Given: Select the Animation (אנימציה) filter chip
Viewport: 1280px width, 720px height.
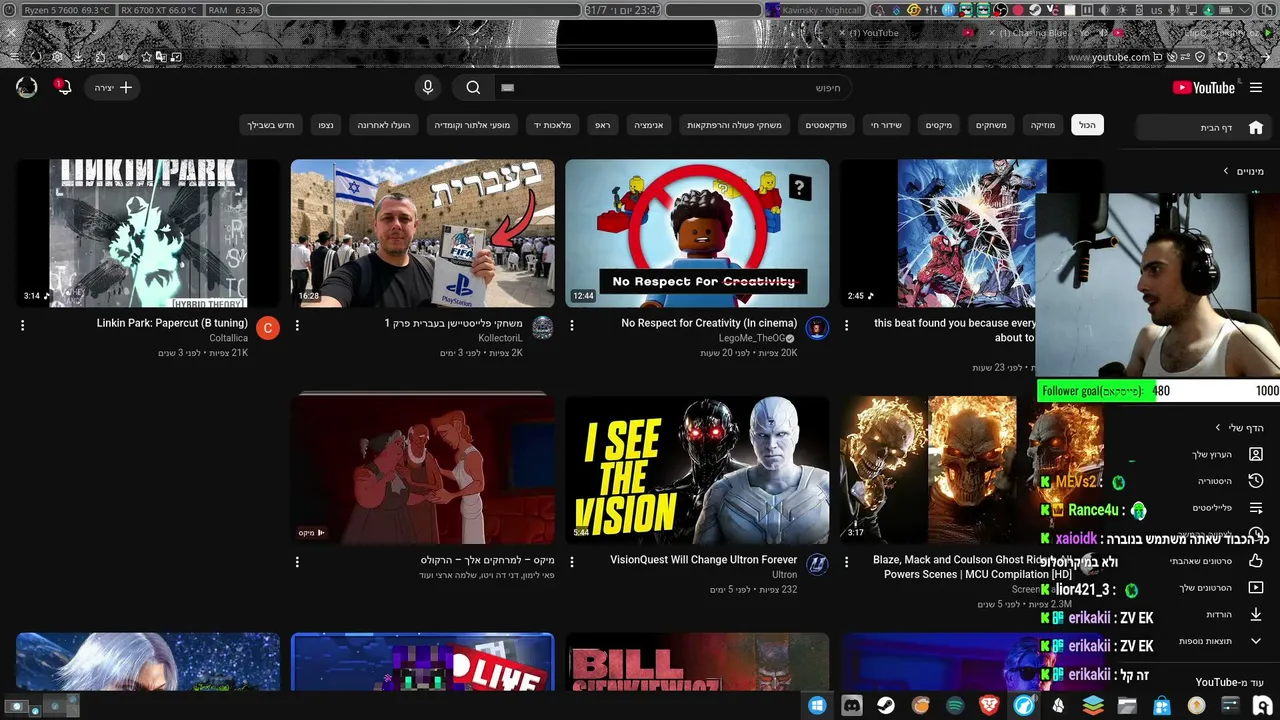Looking at the screenshot, I should pyautogui.click(x=648, y=125).
